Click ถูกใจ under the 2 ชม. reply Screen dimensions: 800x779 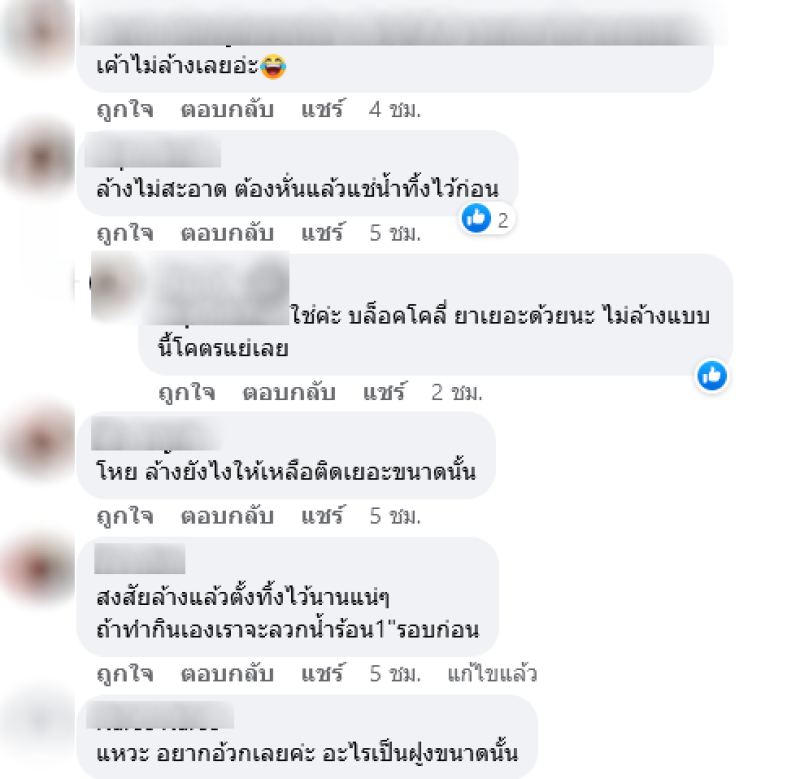click(x=187, y=392)
